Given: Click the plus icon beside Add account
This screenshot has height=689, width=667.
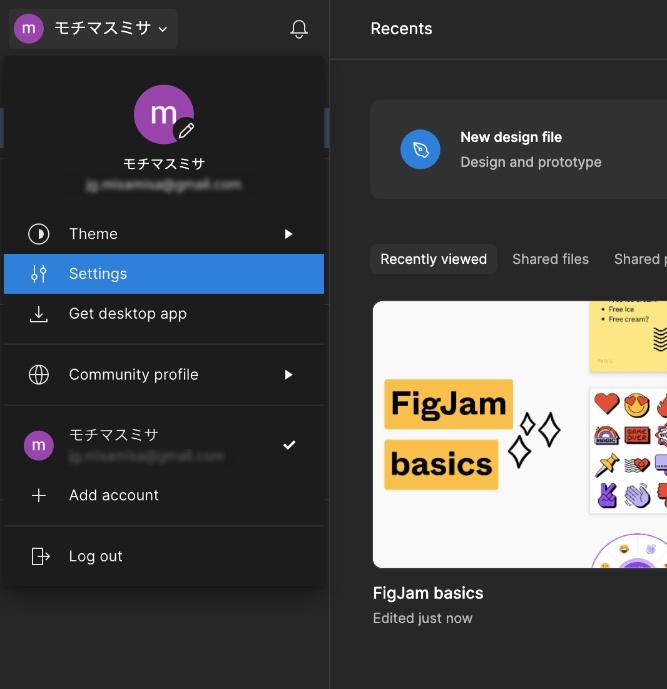Looking at the screenshot, I should point(39,495).
